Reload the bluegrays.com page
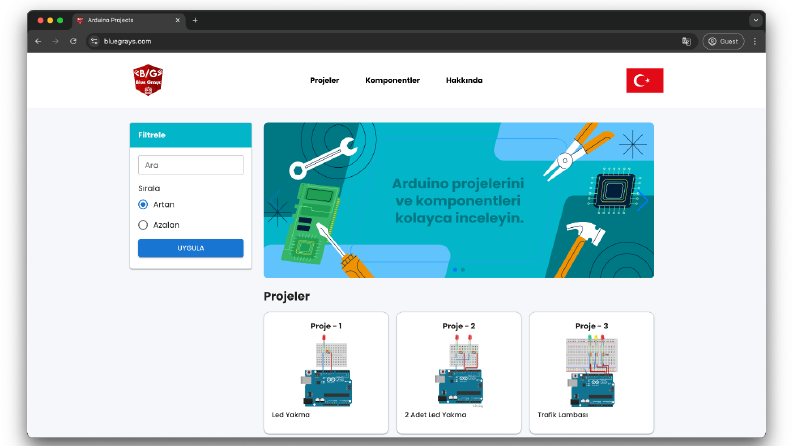 pyautogui.click(x=73, y=41)
